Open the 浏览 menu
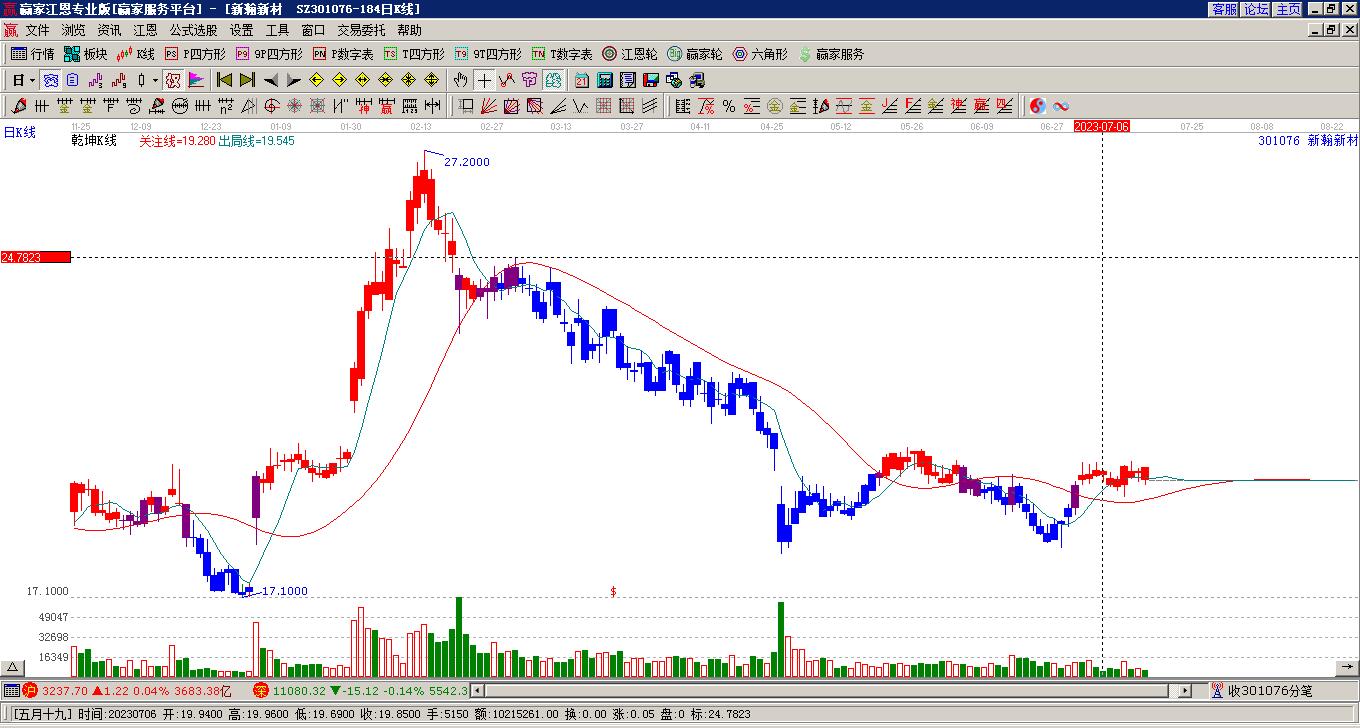Viewport: 1360px width, 728px height. pyautogui.click(x=73, y=31)
